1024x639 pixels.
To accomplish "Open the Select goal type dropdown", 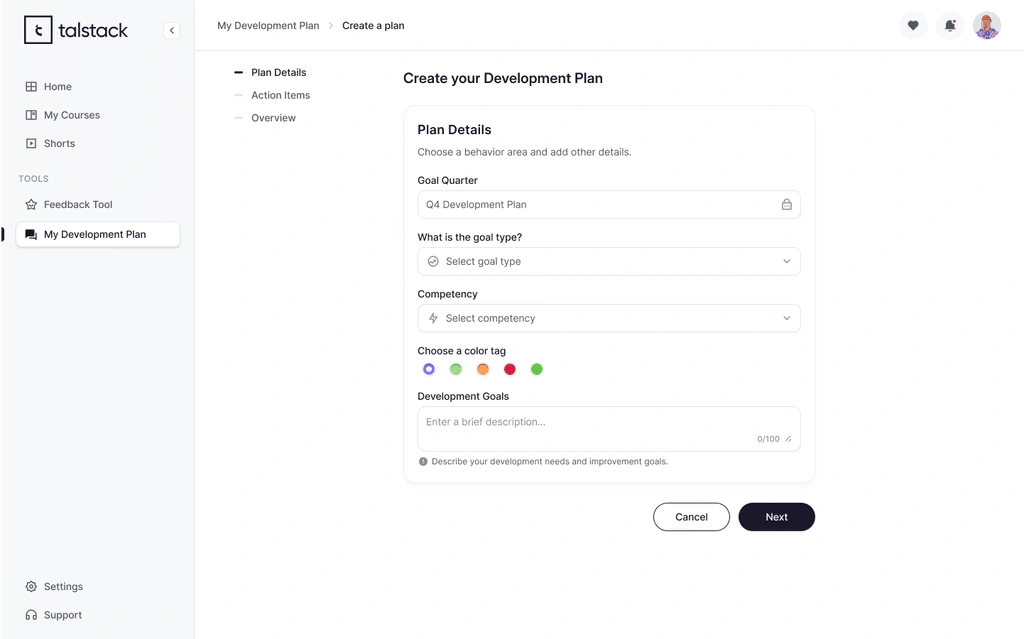I will [608, 262].
